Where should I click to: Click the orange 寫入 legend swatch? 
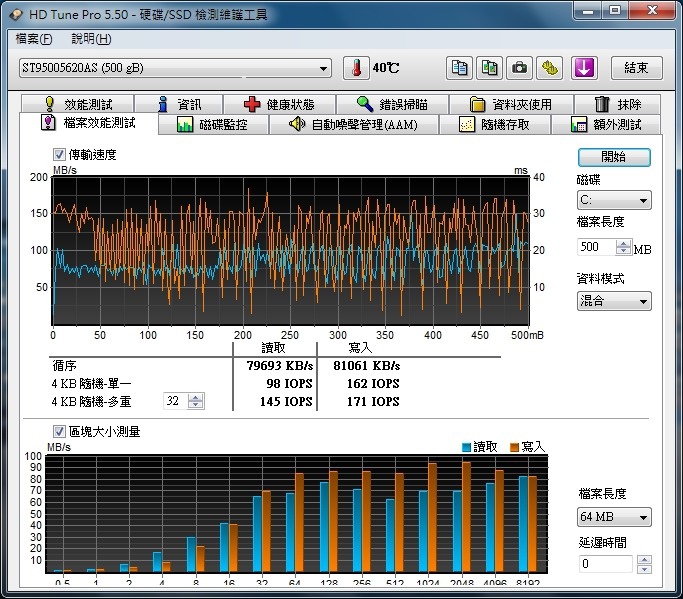[x=514, y=447]
